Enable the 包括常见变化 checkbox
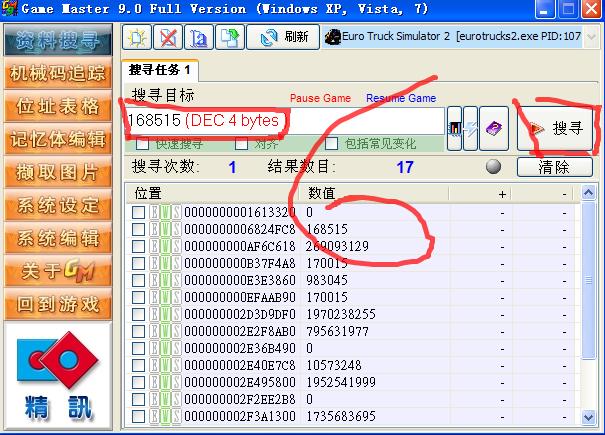The height and width of the screenshot is (435, 605). [x=331, y=144]
